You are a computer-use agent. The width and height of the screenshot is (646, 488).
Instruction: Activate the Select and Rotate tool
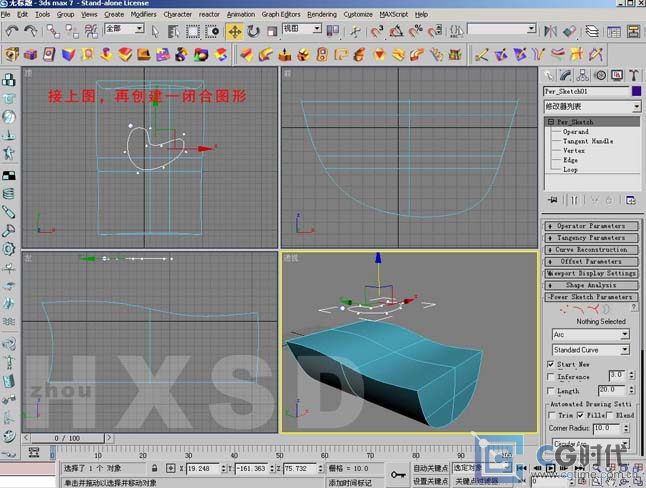pyautogui.click(x=253, y=31)
